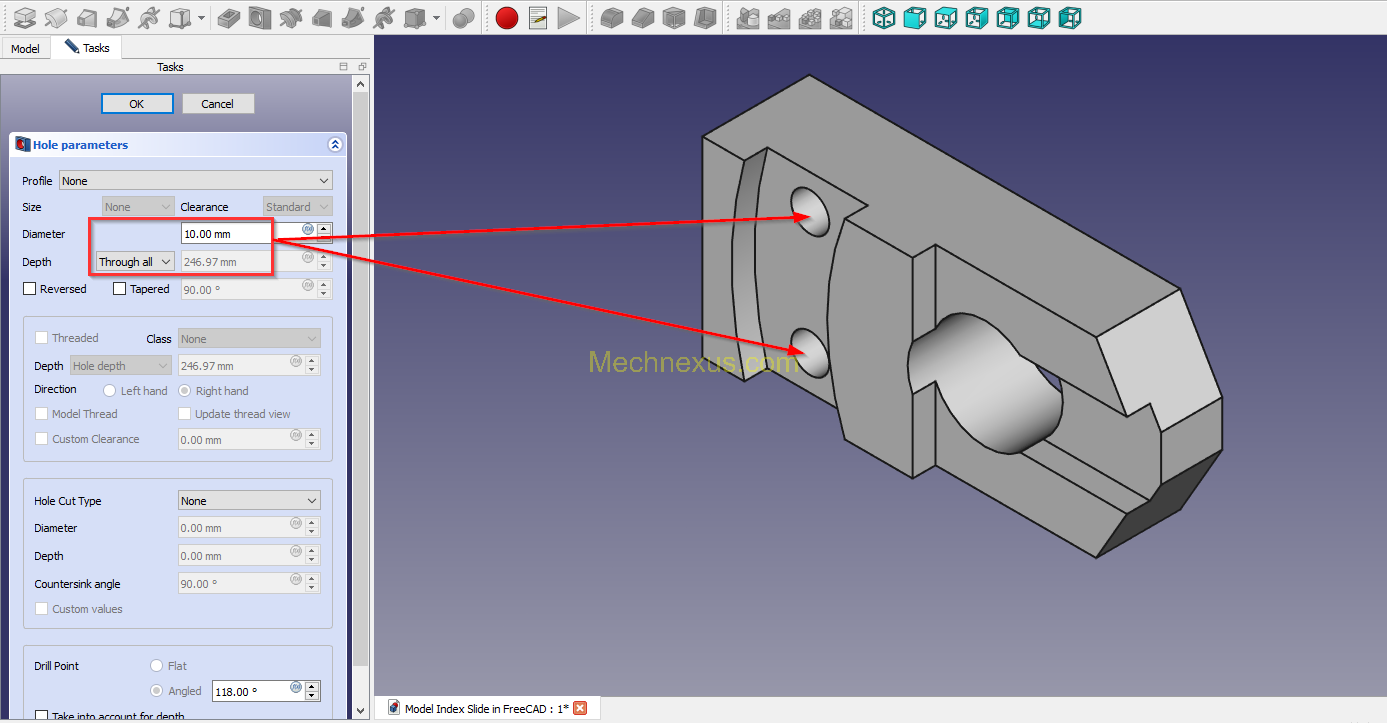Enable the Tapered checkbox

pos(120,289)
